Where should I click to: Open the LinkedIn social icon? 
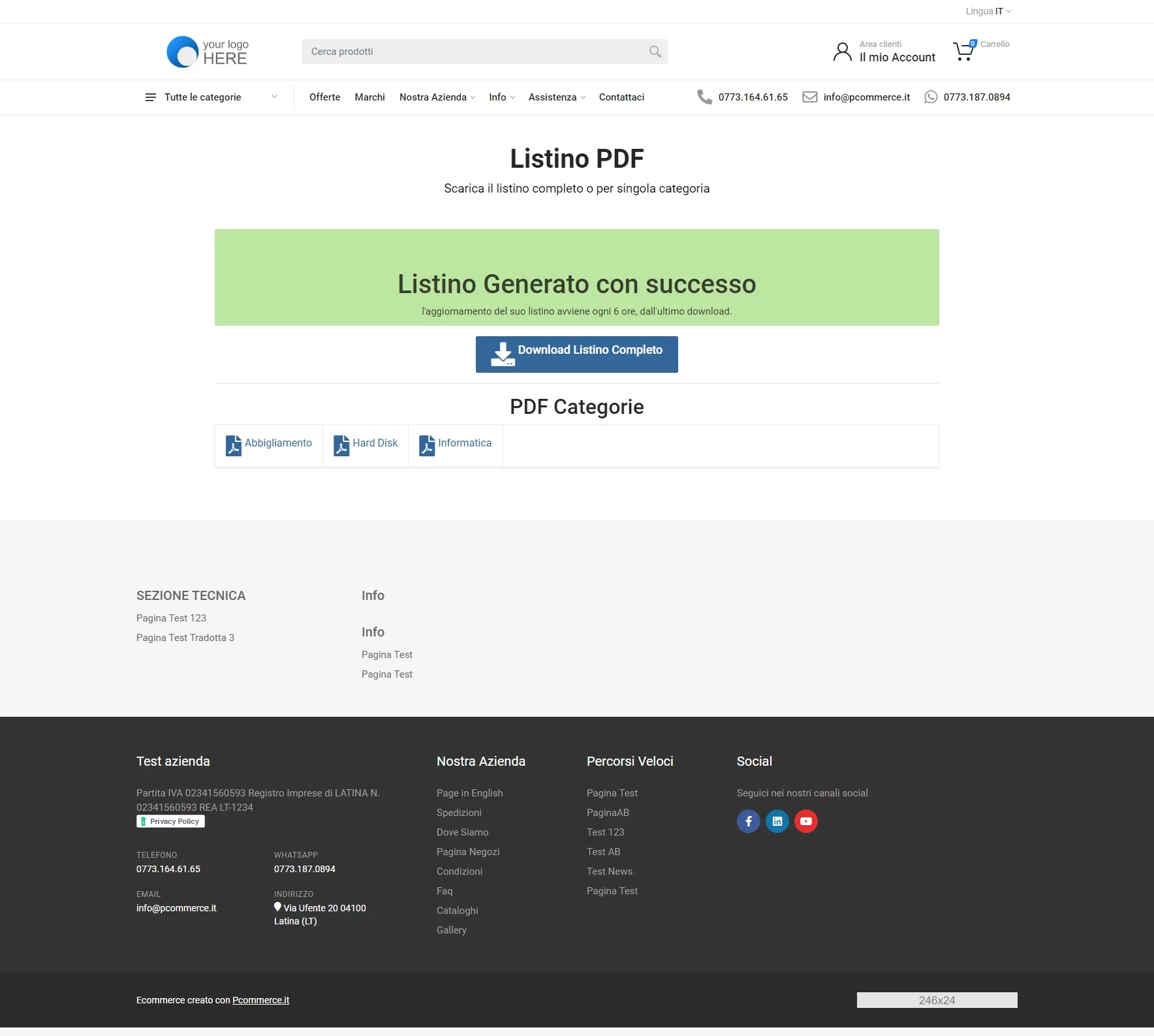[x=777, y=821]
